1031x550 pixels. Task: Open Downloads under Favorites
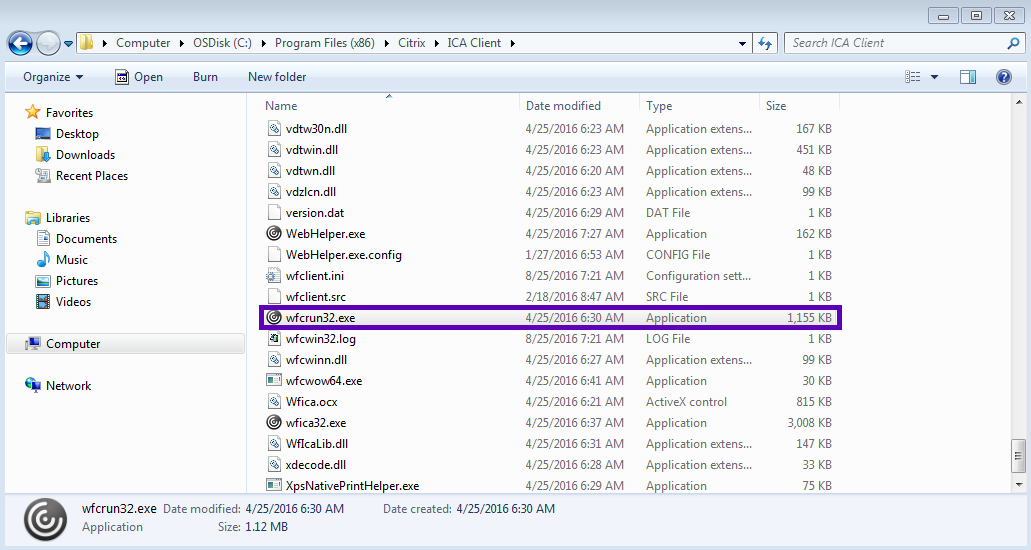click(75, 155)
